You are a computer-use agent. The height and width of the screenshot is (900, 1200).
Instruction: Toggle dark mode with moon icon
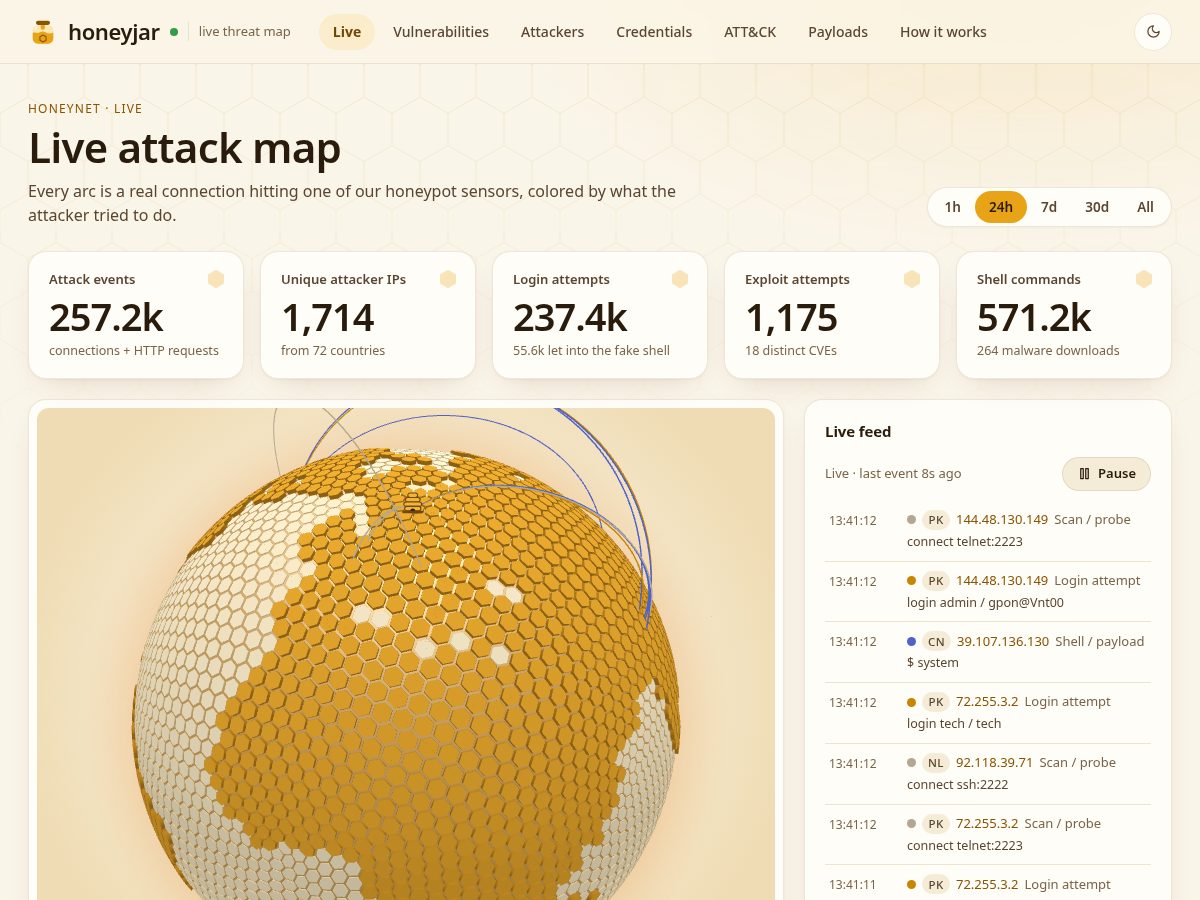(x=1153, y=32)
